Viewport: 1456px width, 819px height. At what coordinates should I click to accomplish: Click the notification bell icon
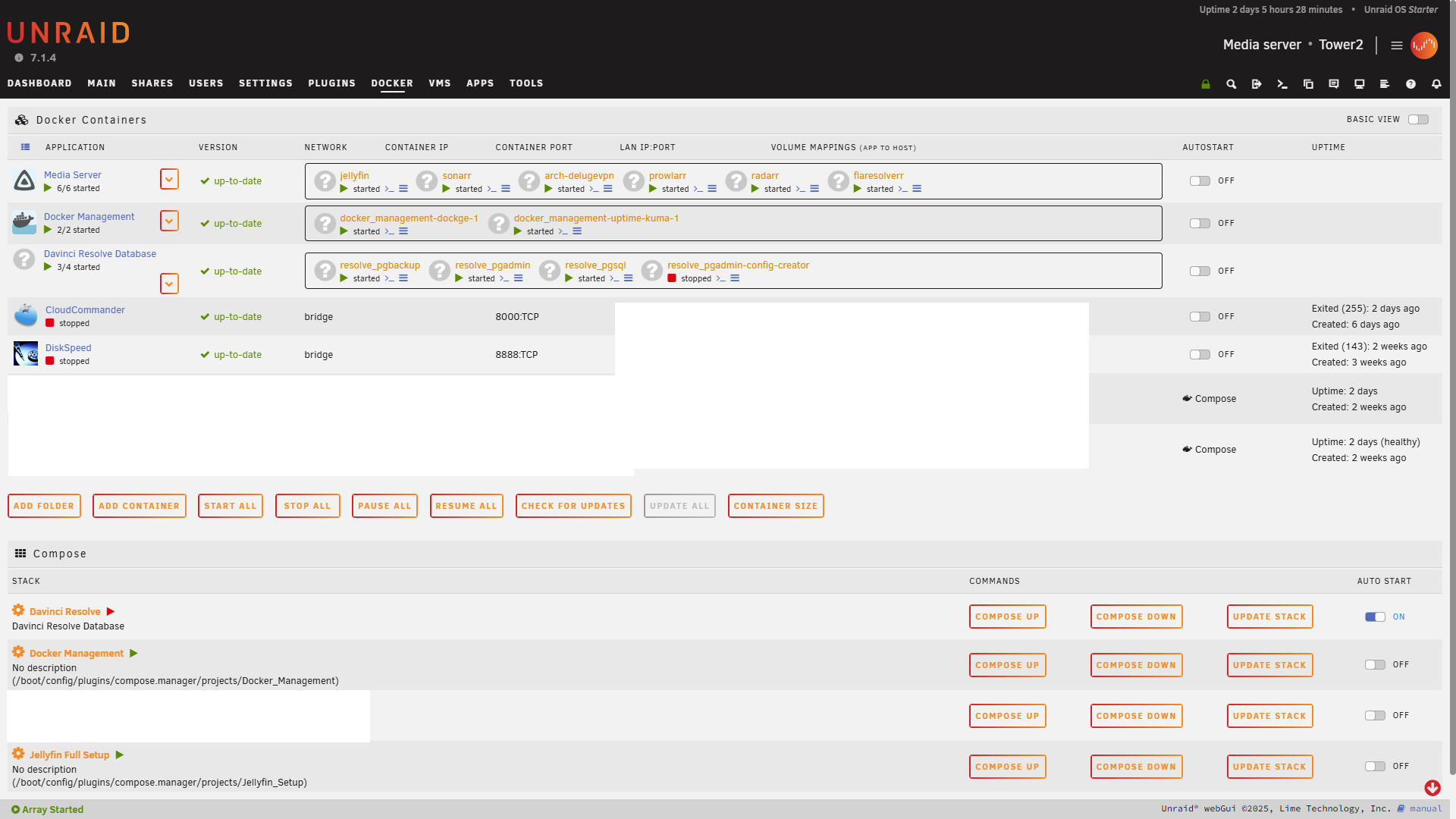(1436, 84)
